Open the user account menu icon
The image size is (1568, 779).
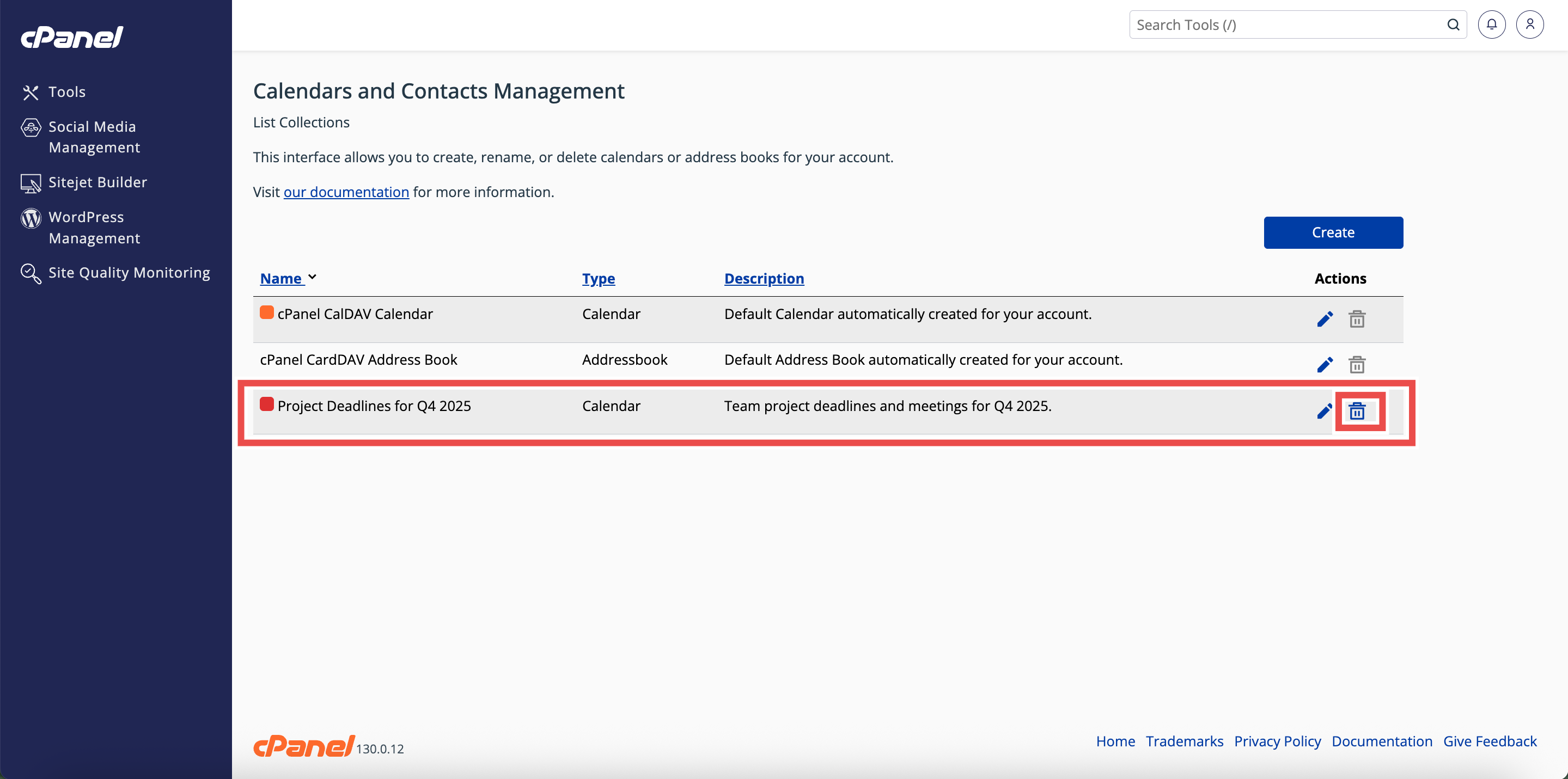pos(1530,24)
